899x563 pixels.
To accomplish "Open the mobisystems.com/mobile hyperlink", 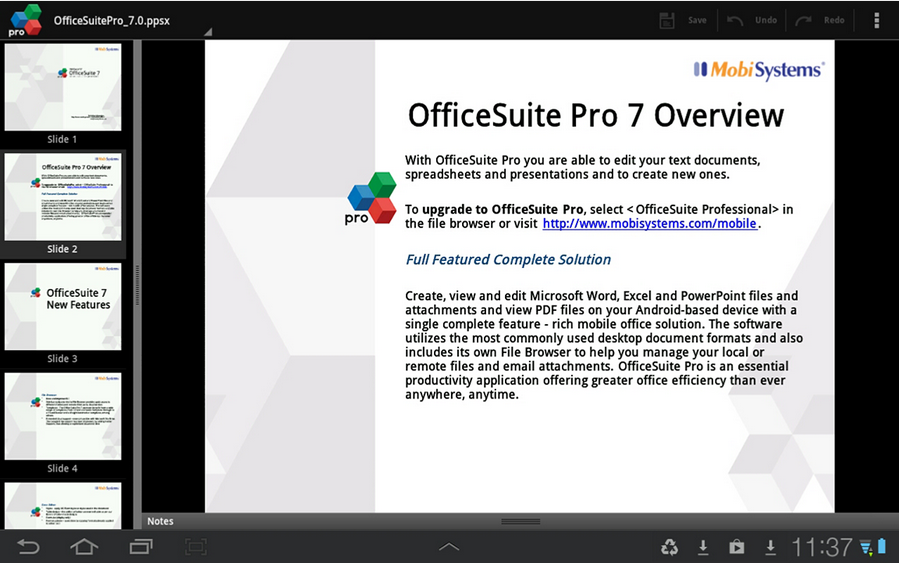I will [x=650, y=224].
